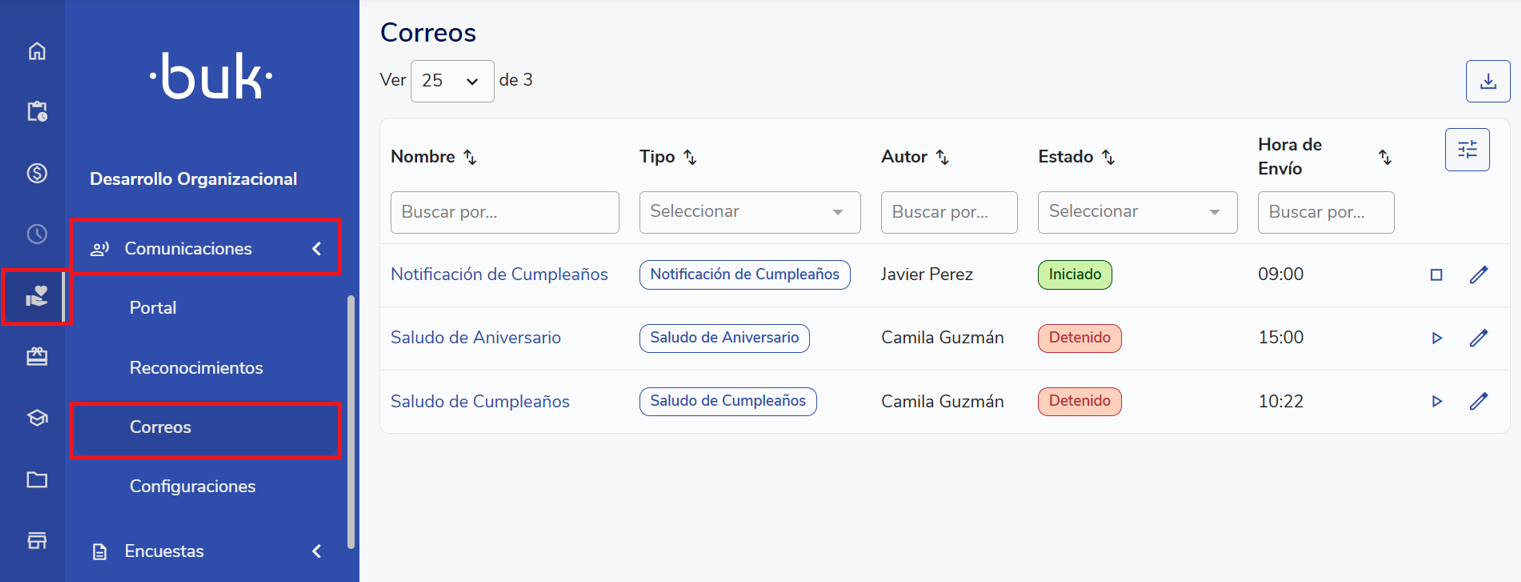The width and height of the screenshot is (1521, 582).
Task: Open the Tipo Seleccionar filter dropdown
Action: [749, 212]
